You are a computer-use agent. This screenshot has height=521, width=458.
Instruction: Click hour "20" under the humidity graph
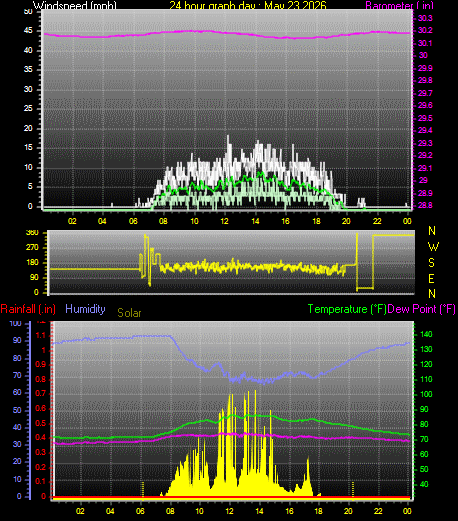coord(348,511)
